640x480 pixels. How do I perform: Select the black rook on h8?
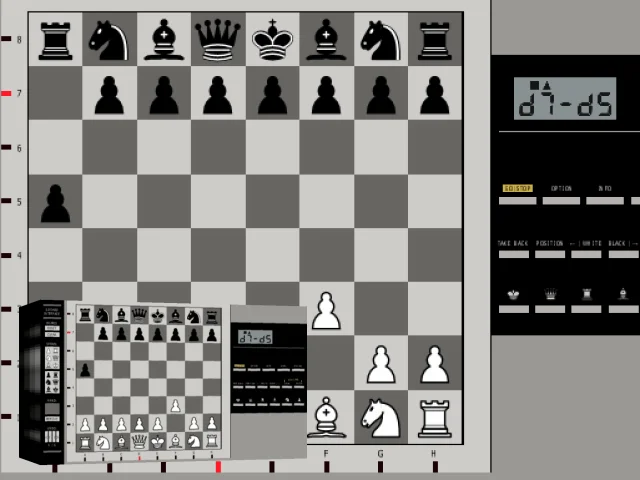(435, 41)
